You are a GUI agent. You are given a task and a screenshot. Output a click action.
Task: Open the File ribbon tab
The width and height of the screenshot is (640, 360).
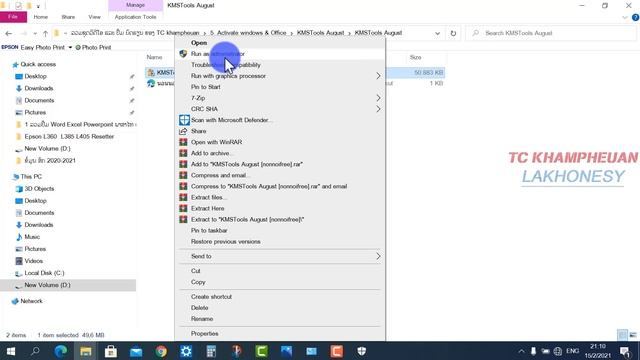[13, 17]
